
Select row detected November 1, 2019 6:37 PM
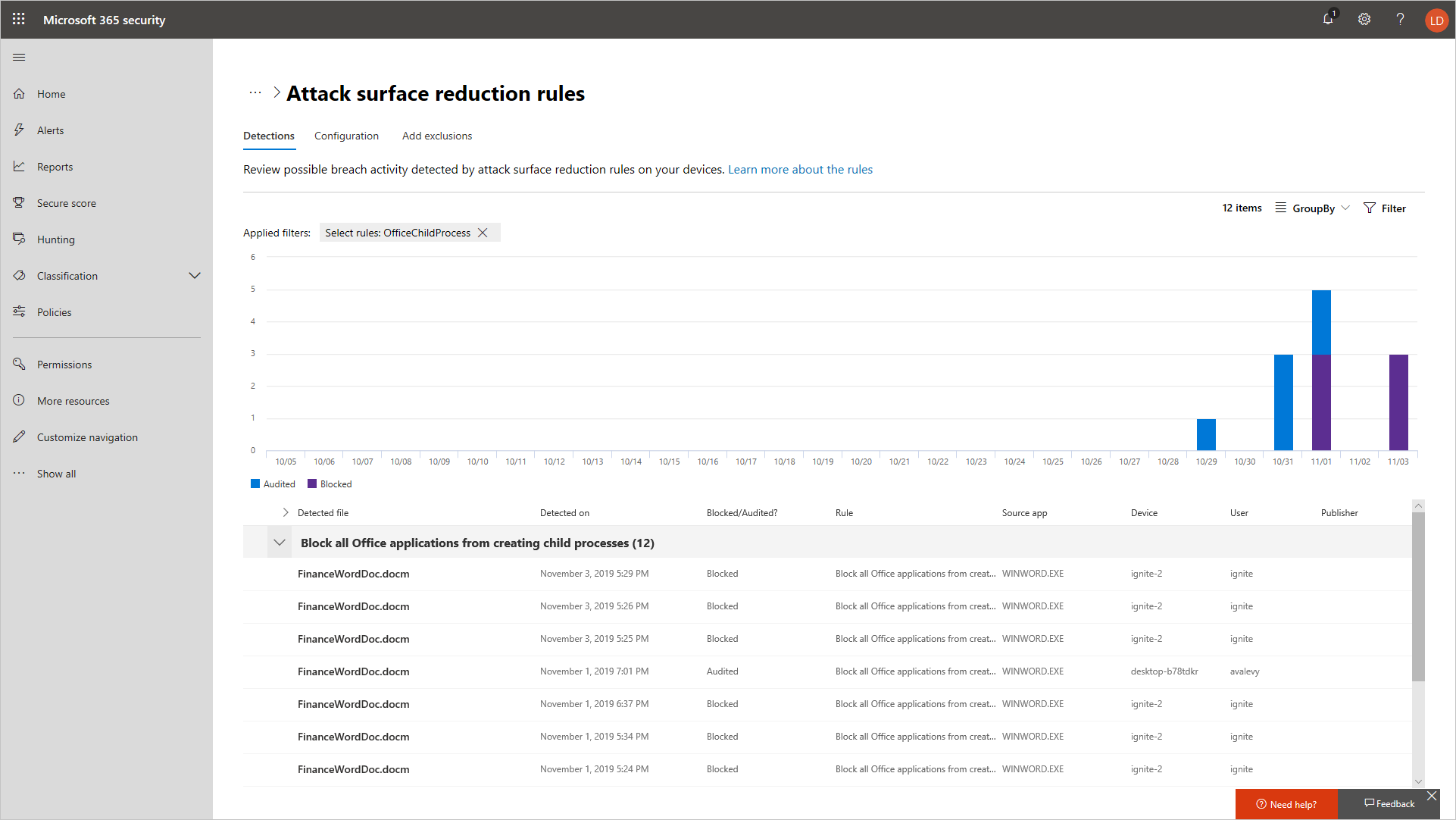tap(827, 704)
